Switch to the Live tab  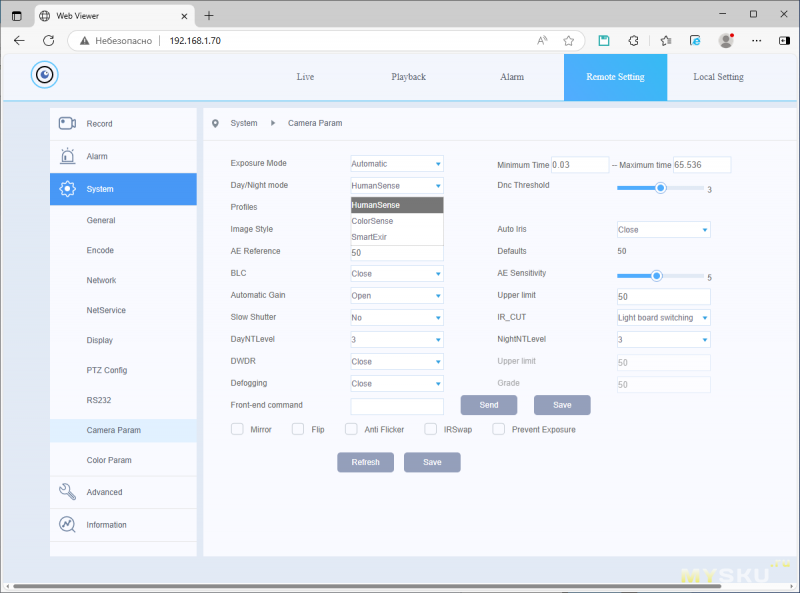[305, 77]
